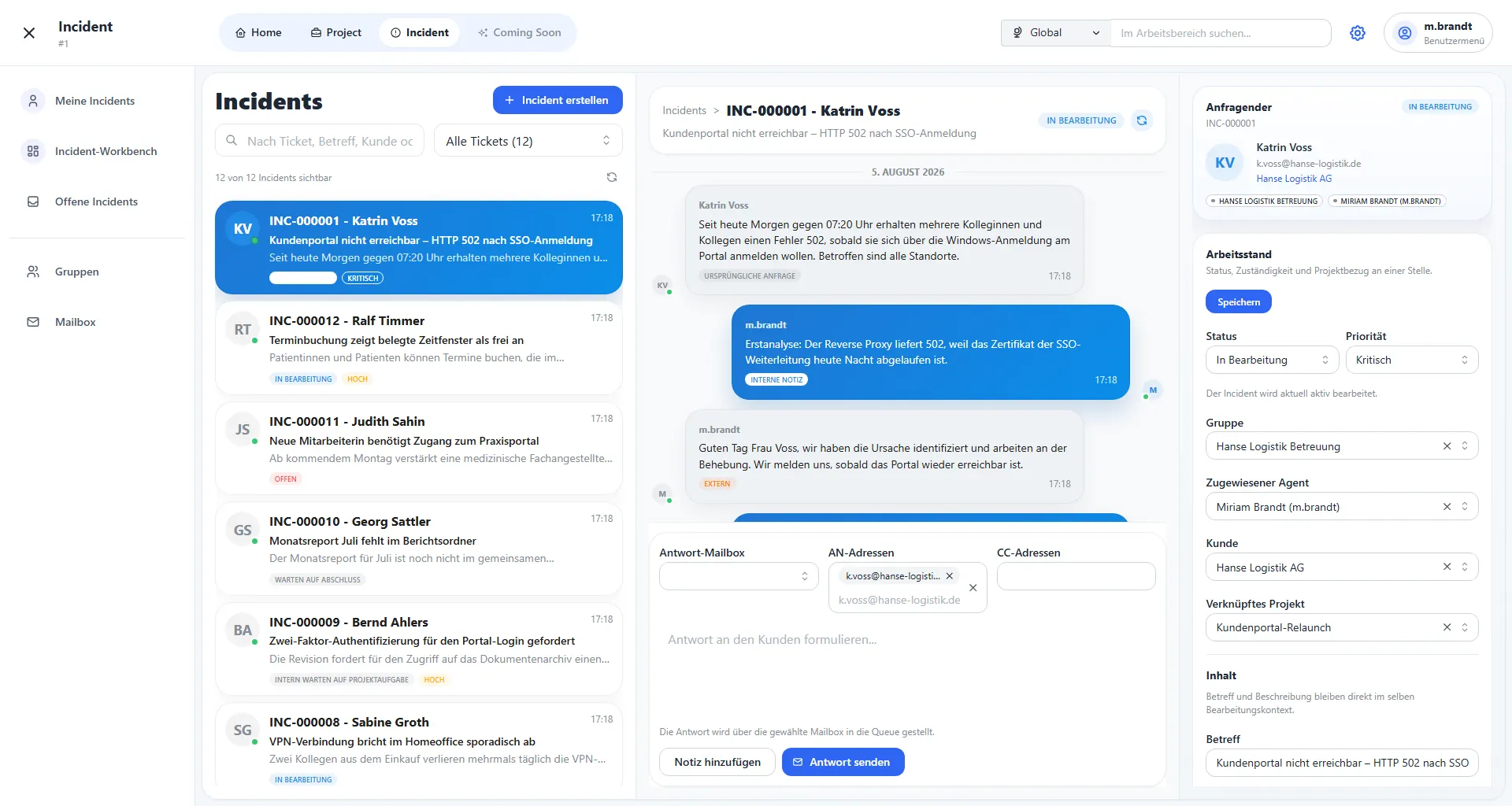Click the RT avatar of Ralf Timmer
The width and height of the screenshot is (1512, 806).
click(x=243, y=330)
